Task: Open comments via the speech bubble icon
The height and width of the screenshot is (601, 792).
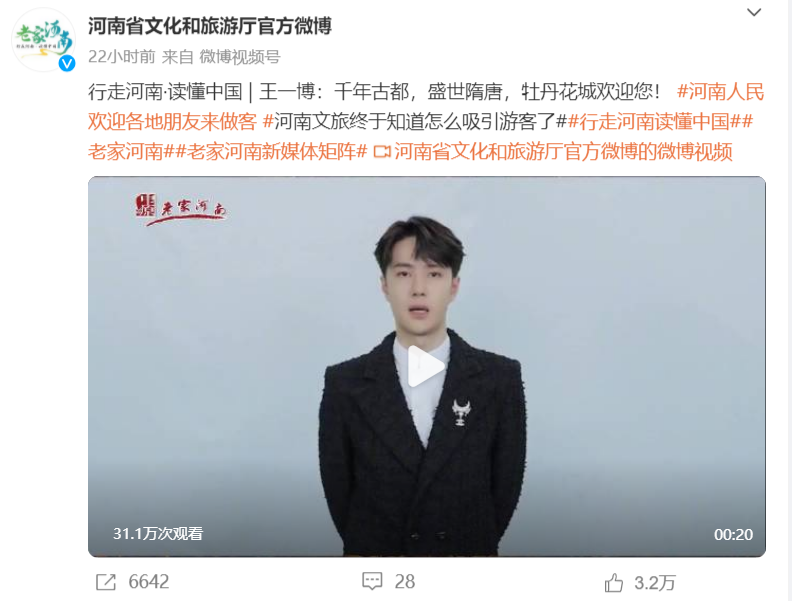Action: pyautogui.click(x=372, y=581)
